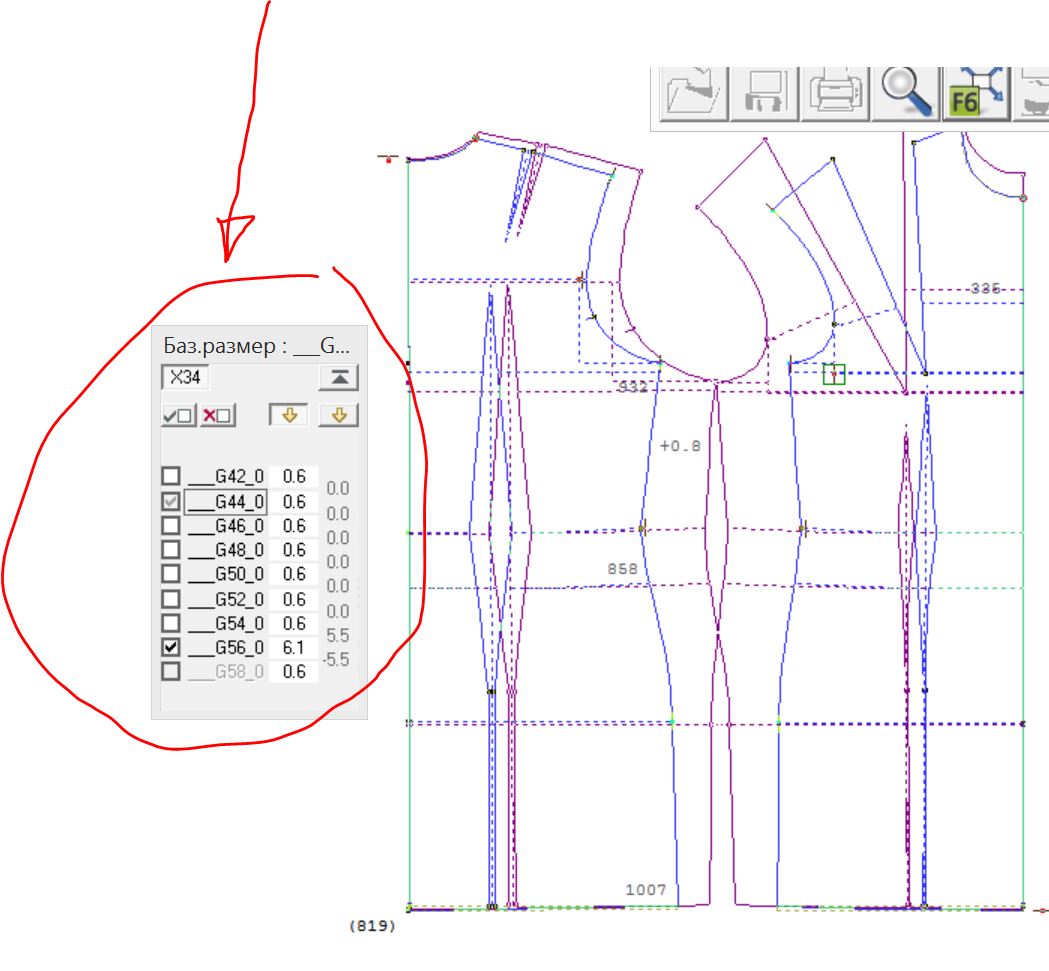This screenshot has width=1049, height=971.
Task: Click the 0.6 value for G42_0
Action: (x=294, y=476)
